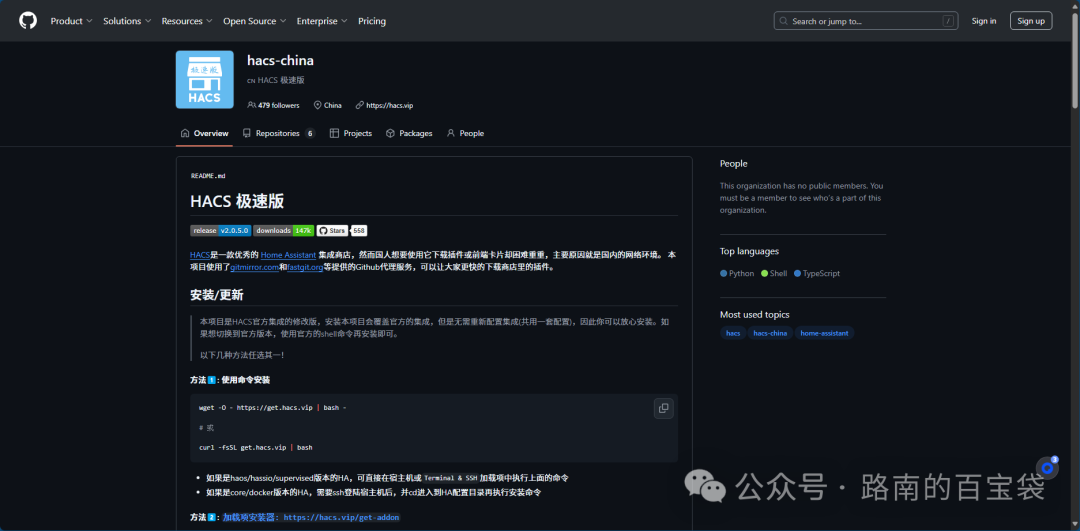1080x531 pixels.
Task: Switch to the Packages tab
Action: 409,134
